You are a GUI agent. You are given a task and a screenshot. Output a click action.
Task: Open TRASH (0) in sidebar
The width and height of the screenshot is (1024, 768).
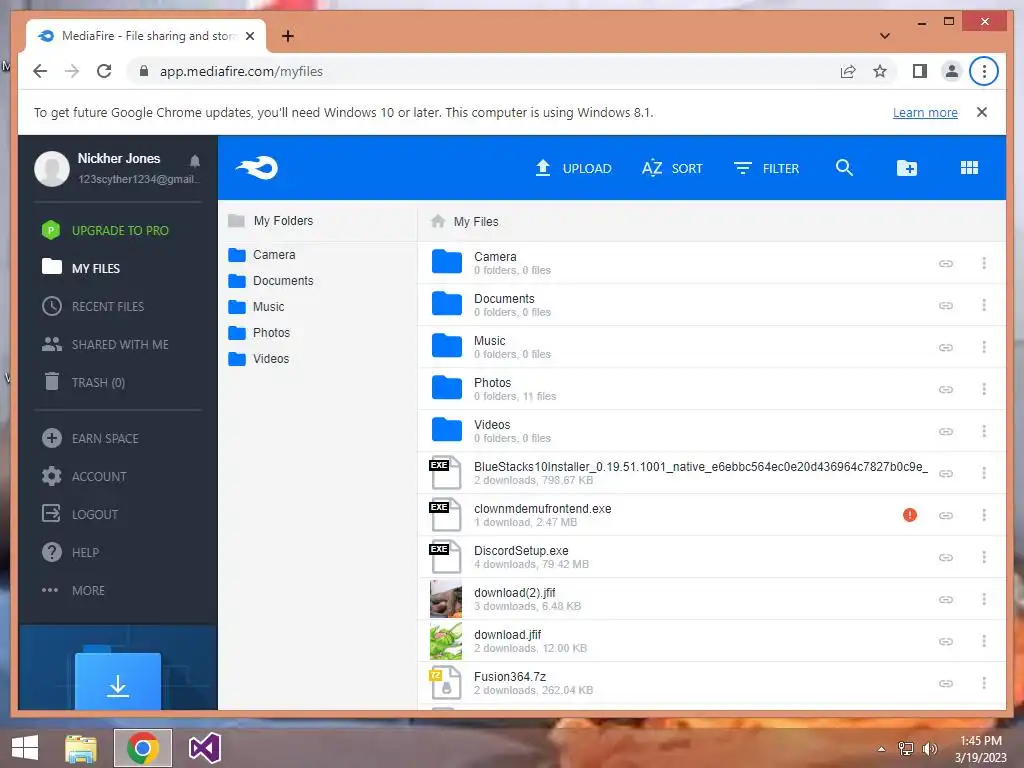point(84,382)
